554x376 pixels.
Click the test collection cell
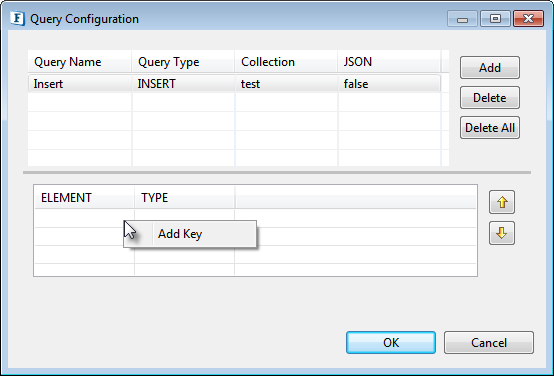click(x=286, y=84)
